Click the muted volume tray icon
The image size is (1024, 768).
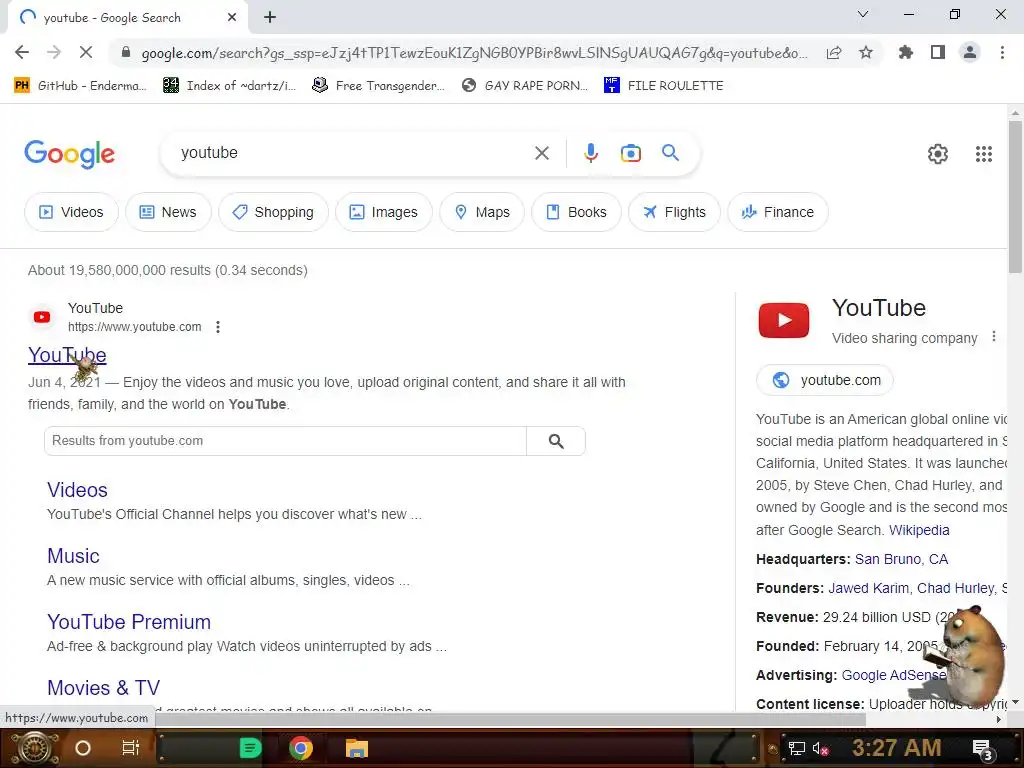click(820, 749)
